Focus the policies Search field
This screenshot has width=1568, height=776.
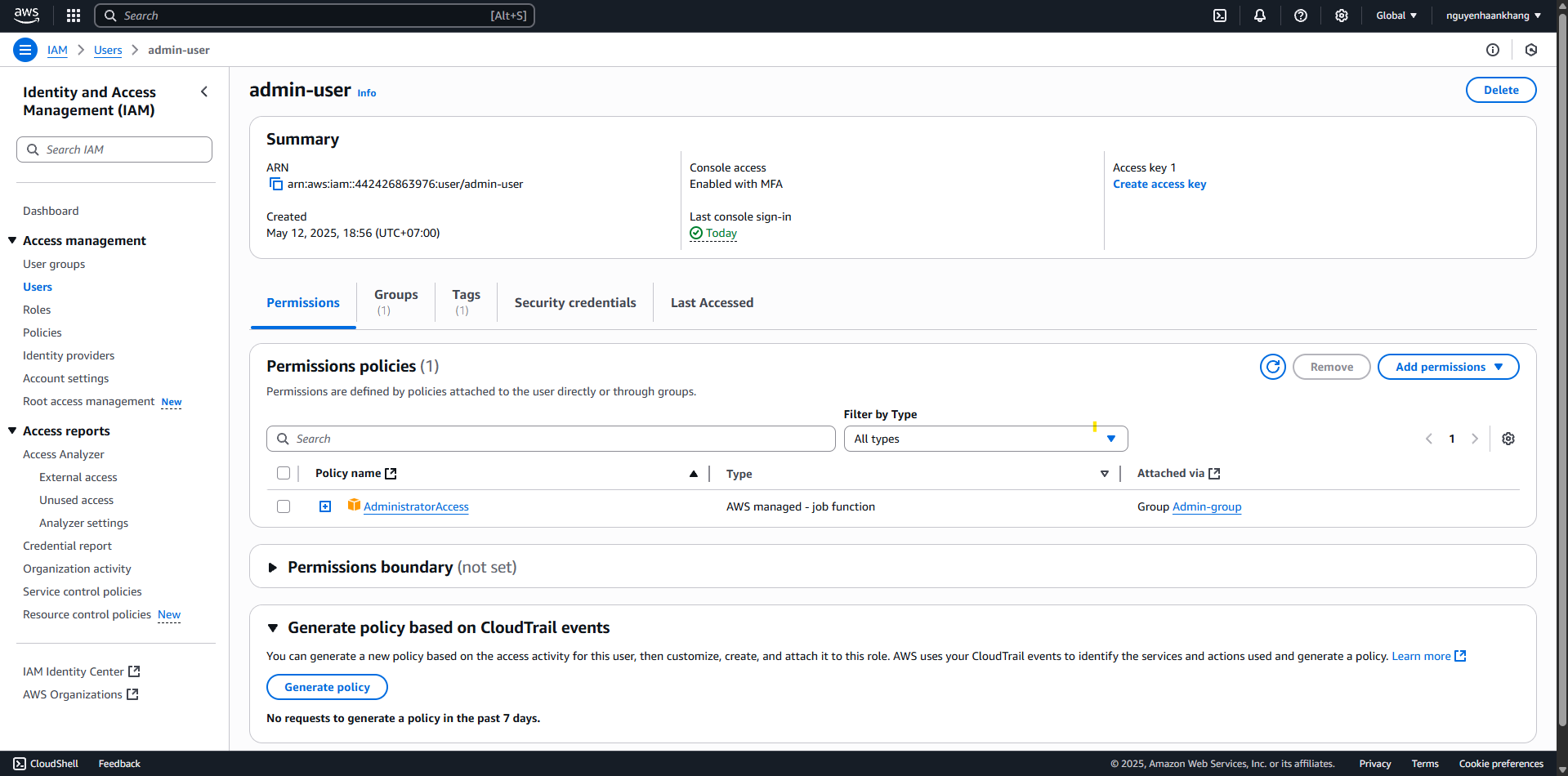[x=551, y=439]
